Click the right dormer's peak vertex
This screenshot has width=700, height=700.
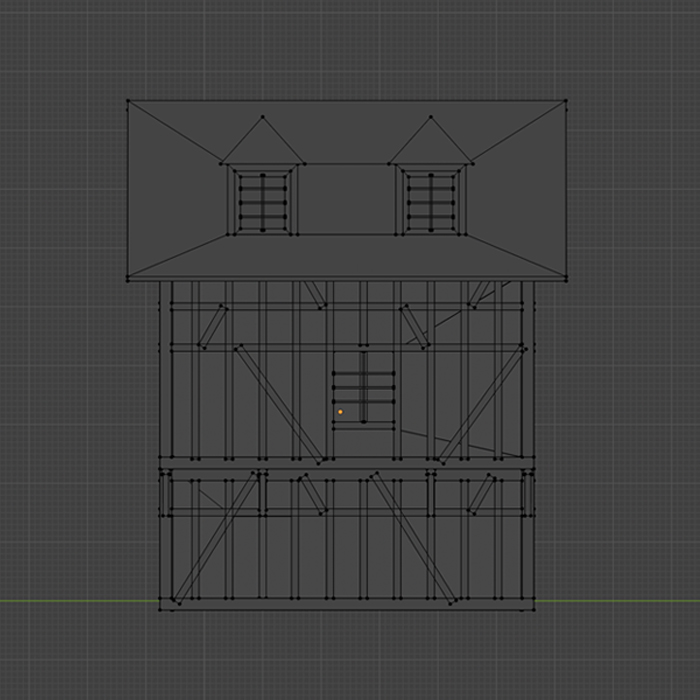pyautogui.click(x=431, y=117)
